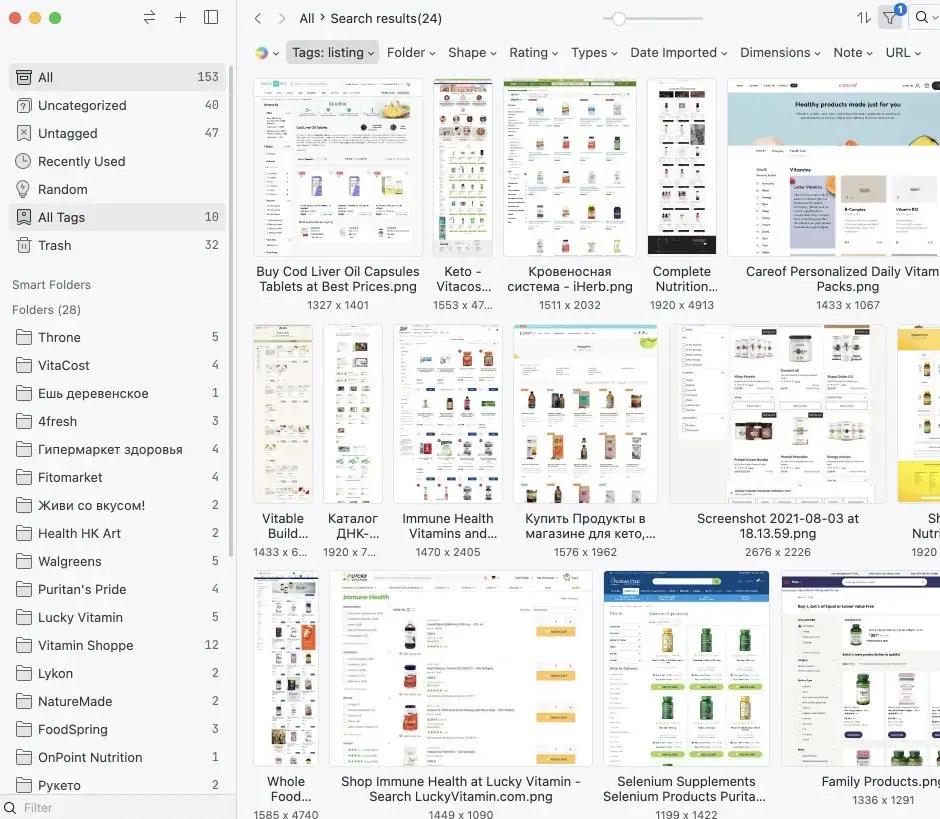Select Uncategorized in the sidebar
This screenshot has width=940, height=819.
point(82,105)
